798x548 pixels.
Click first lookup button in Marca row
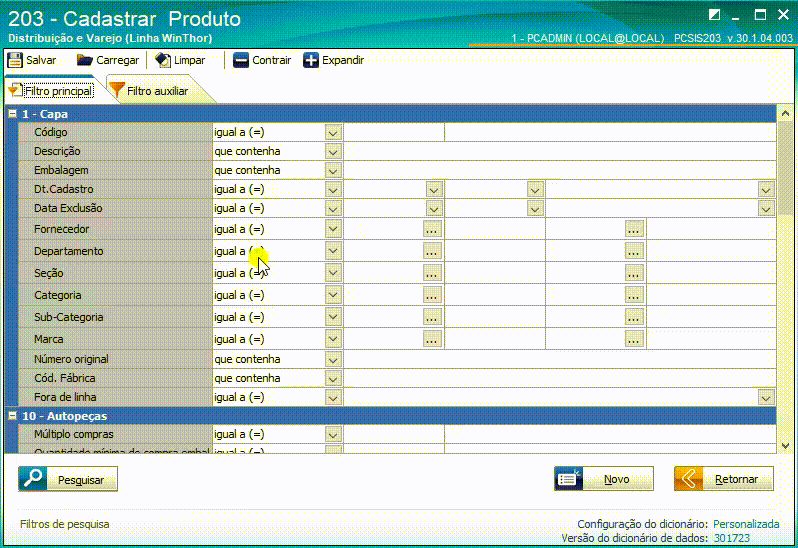(432, 339)
